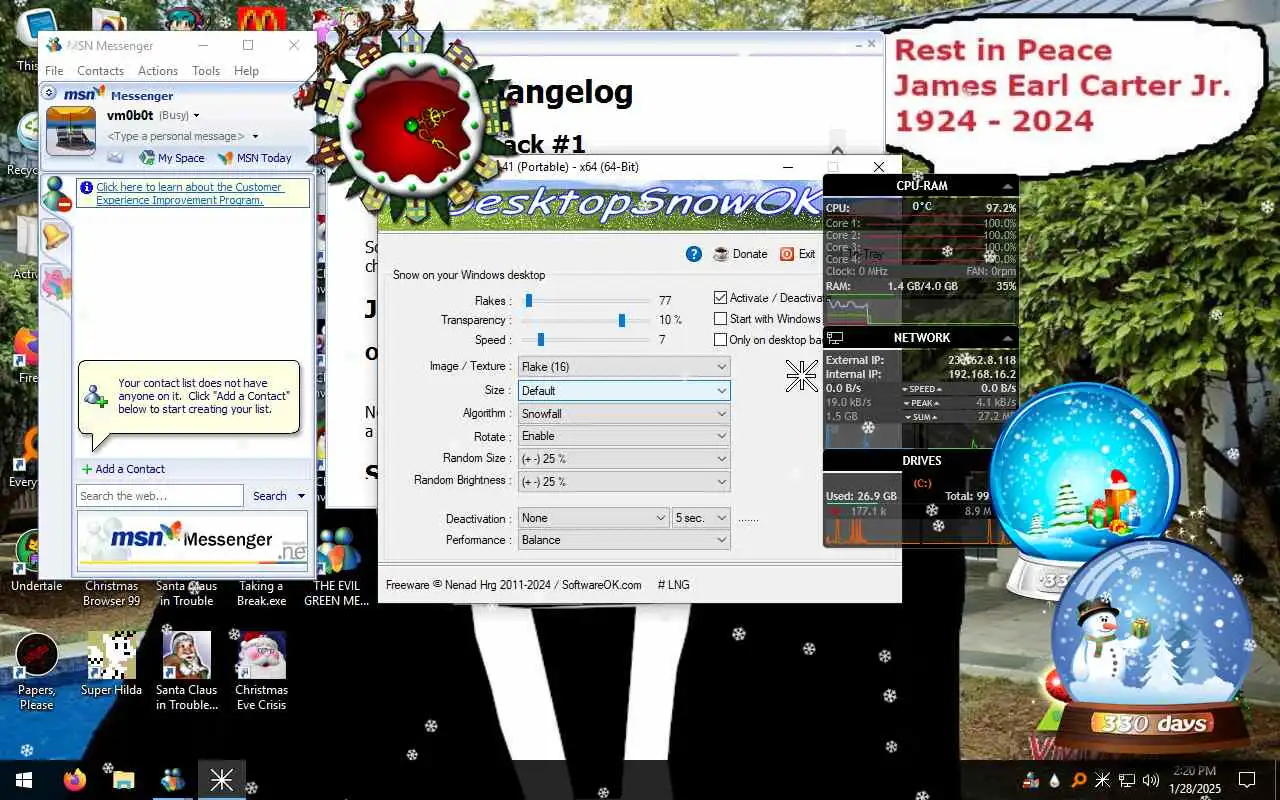
Task: Open the Tools menu in MSN Messenger
Action: (x=206, y=71)
